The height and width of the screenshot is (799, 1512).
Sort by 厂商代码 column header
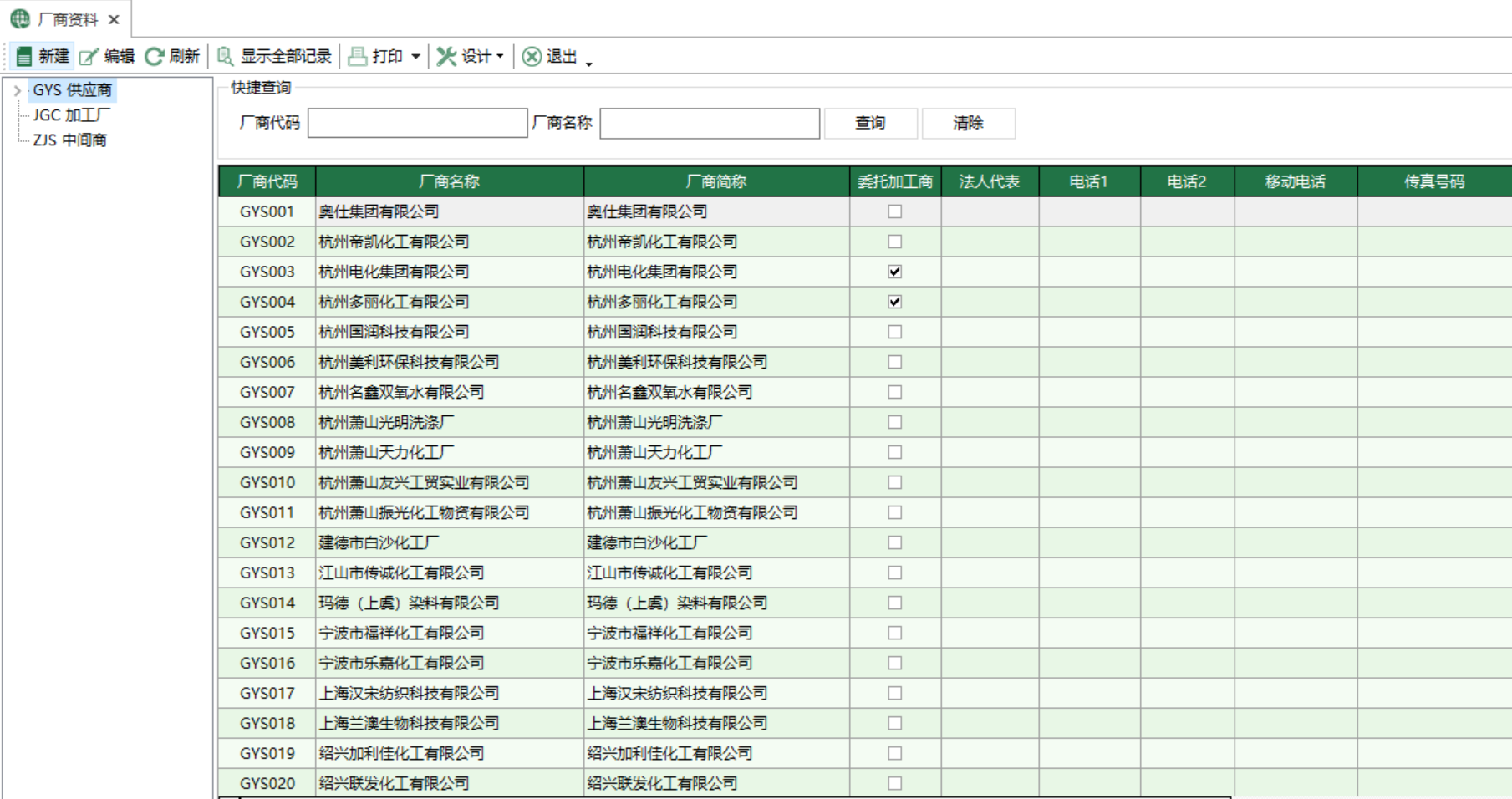(267, 181)
